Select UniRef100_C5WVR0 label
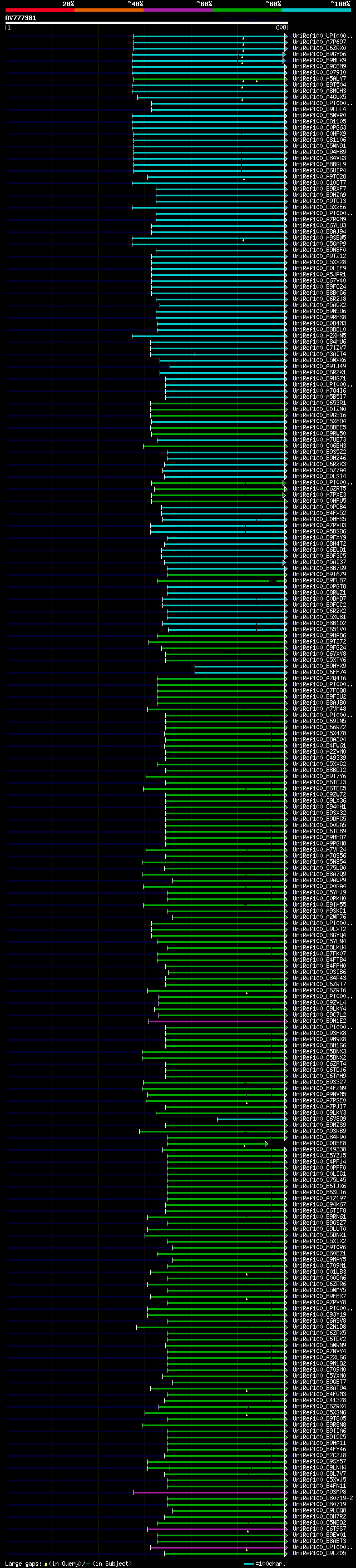 coord(319,115)
